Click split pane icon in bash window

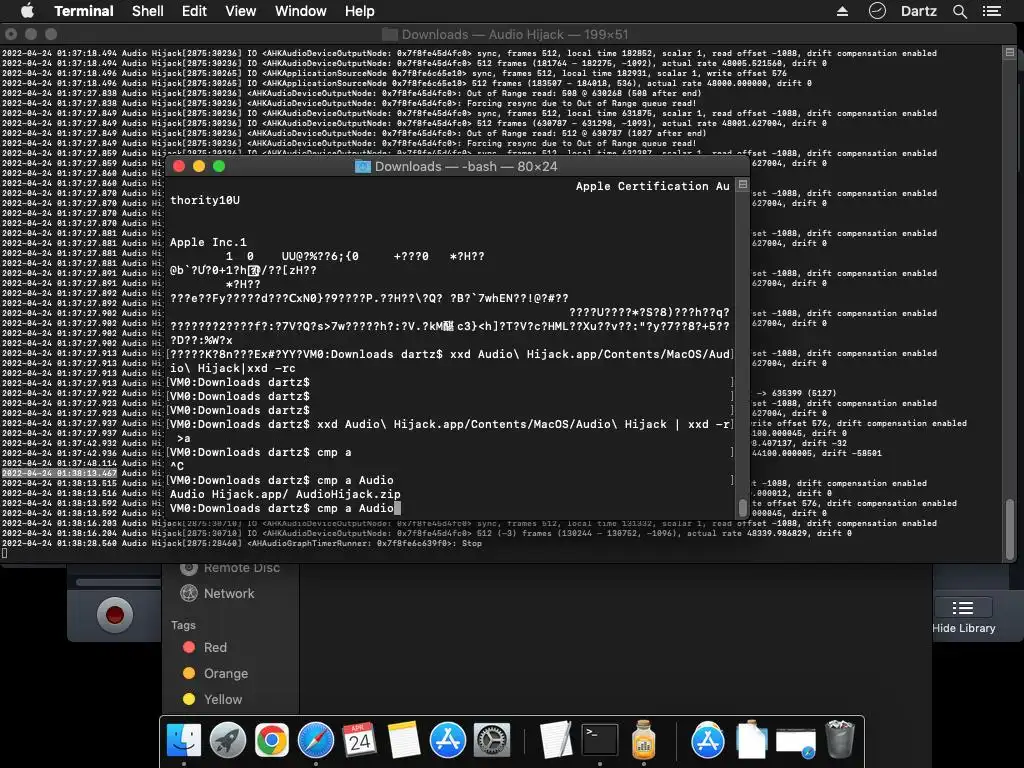pos(743,185)
